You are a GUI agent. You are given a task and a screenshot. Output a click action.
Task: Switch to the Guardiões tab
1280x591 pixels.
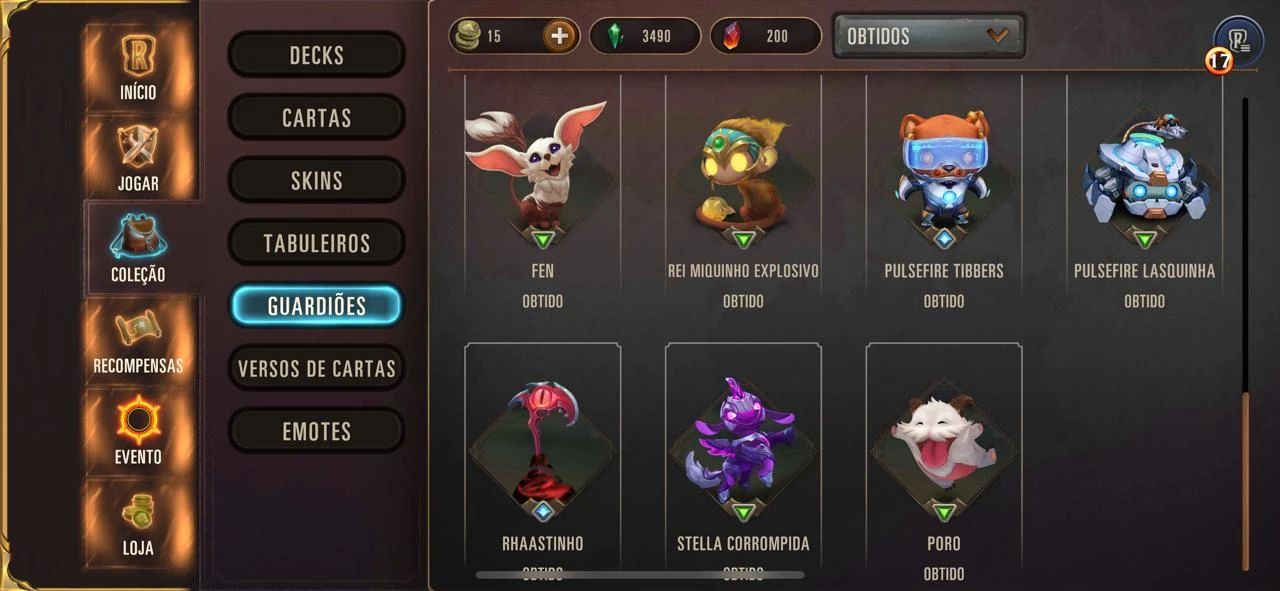pyautogui.click(x=316, y=306)
